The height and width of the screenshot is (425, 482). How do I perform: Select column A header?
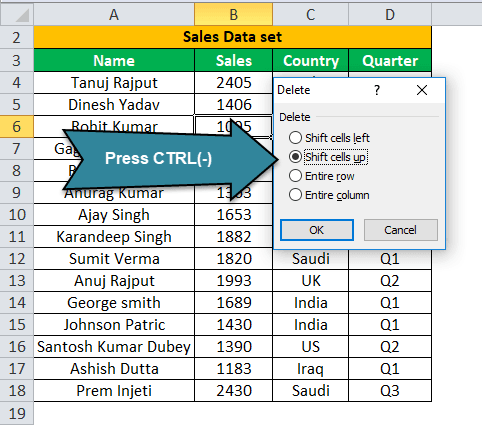[x=114, y=14]
